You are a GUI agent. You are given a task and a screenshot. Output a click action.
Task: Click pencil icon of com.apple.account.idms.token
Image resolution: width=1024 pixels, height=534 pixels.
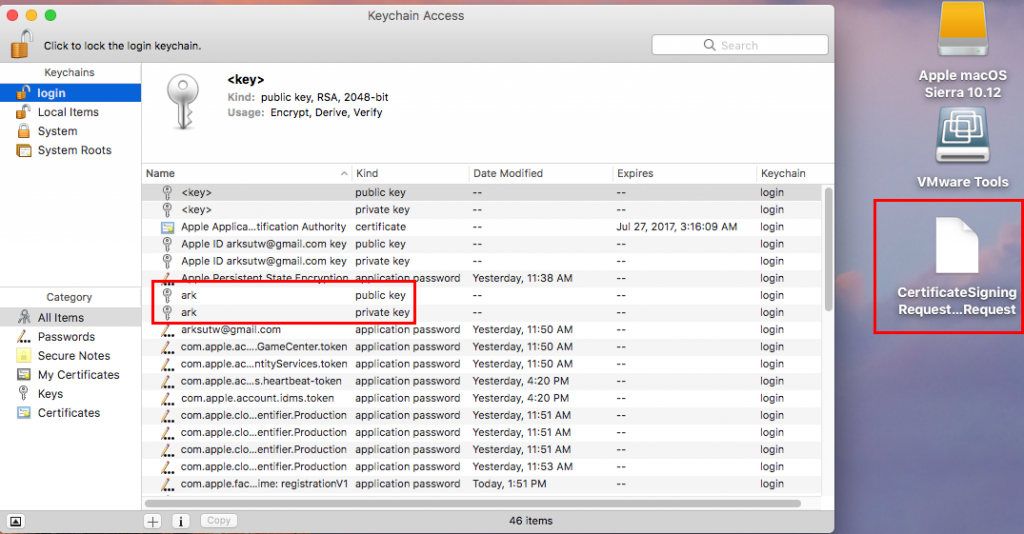[x=168, y=398]
